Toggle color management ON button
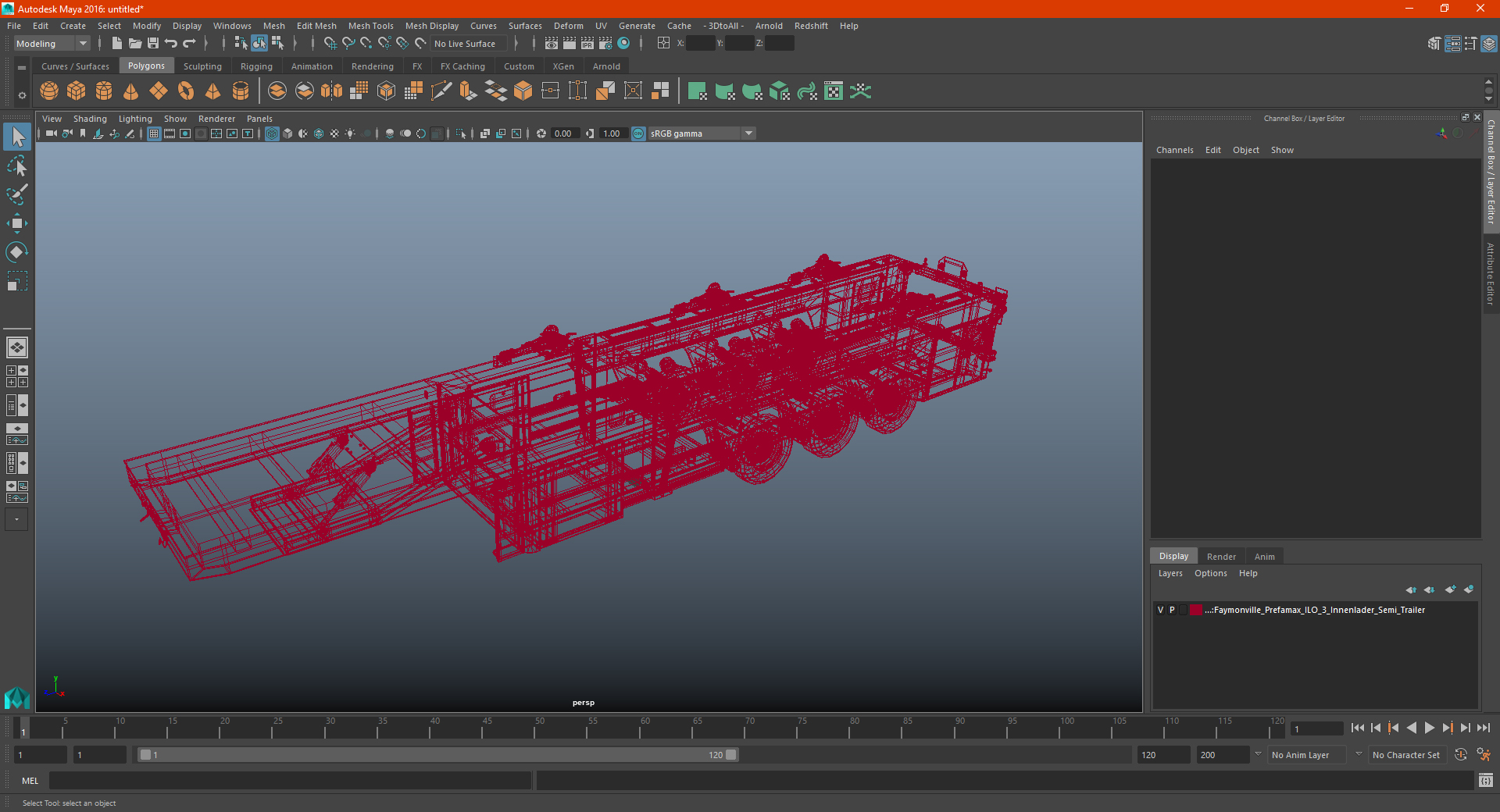1500x812 pixels. pos(638,134)
